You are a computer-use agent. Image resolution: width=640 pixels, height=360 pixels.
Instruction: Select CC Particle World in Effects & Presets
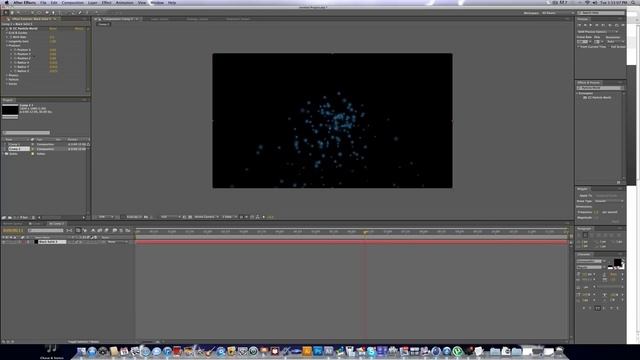[x=600, y=98]
